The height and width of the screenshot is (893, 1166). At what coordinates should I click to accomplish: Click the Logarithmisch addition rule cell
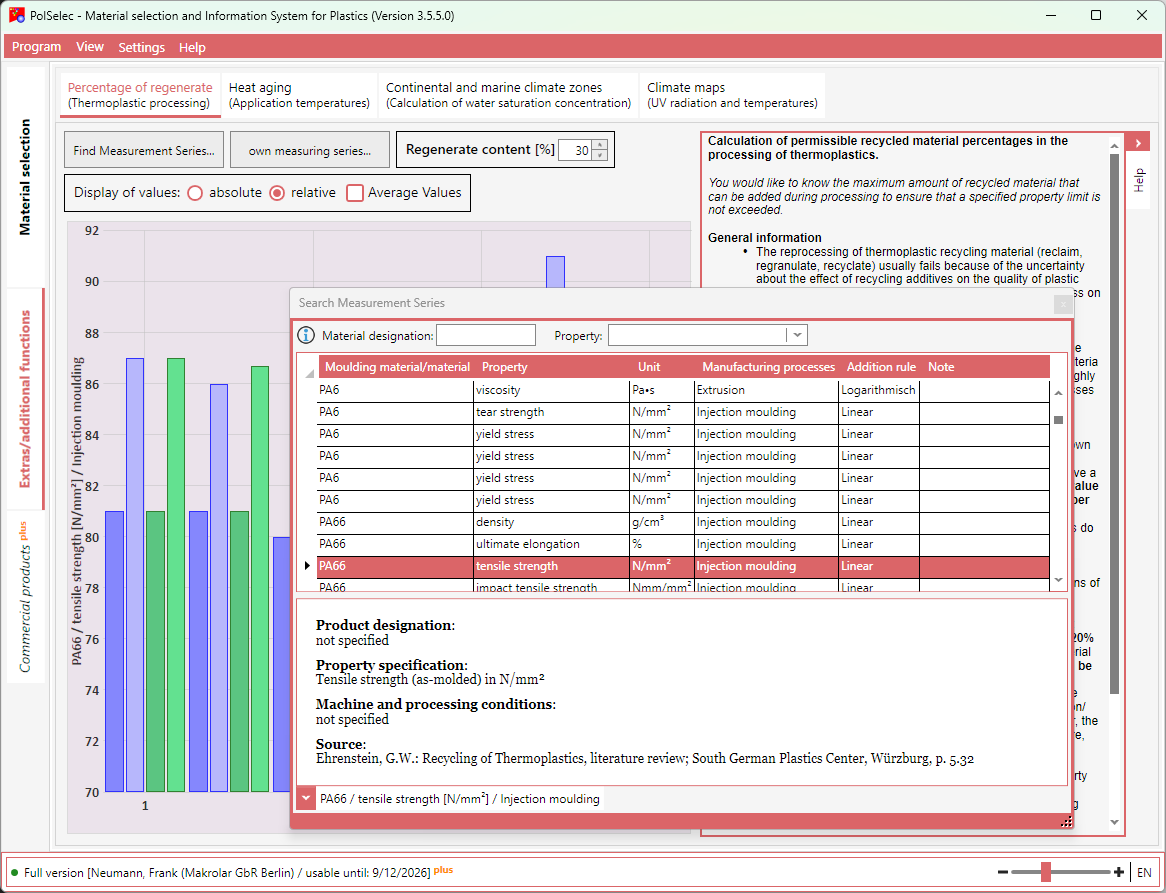pos(878,390)
